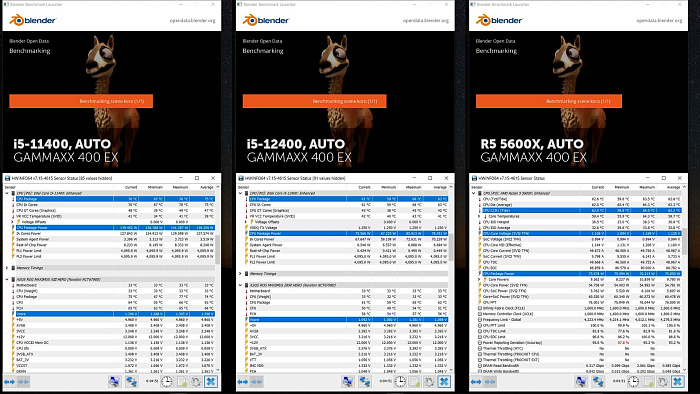
Task: Open the opendata.blender.org link in R5 5600X launcher
Action: [x=659, y=21]
